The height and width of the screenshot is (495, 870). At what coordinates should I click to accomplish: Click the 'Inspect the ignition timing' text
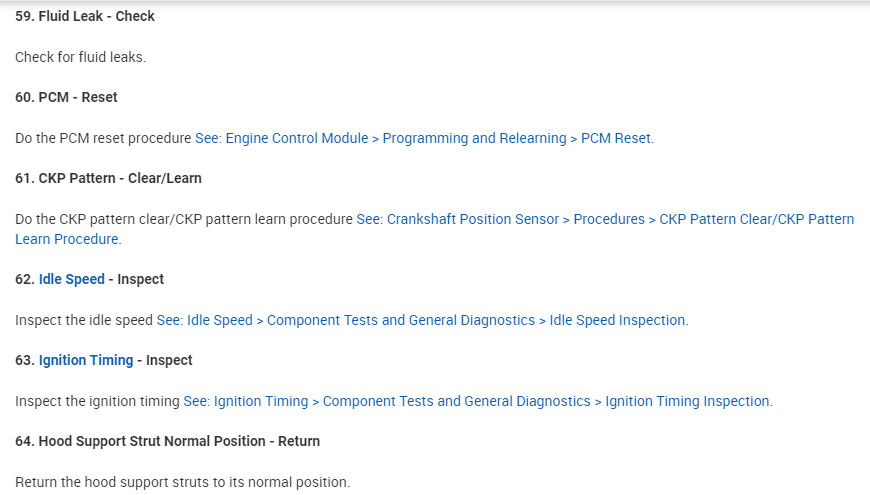(97, 401)
